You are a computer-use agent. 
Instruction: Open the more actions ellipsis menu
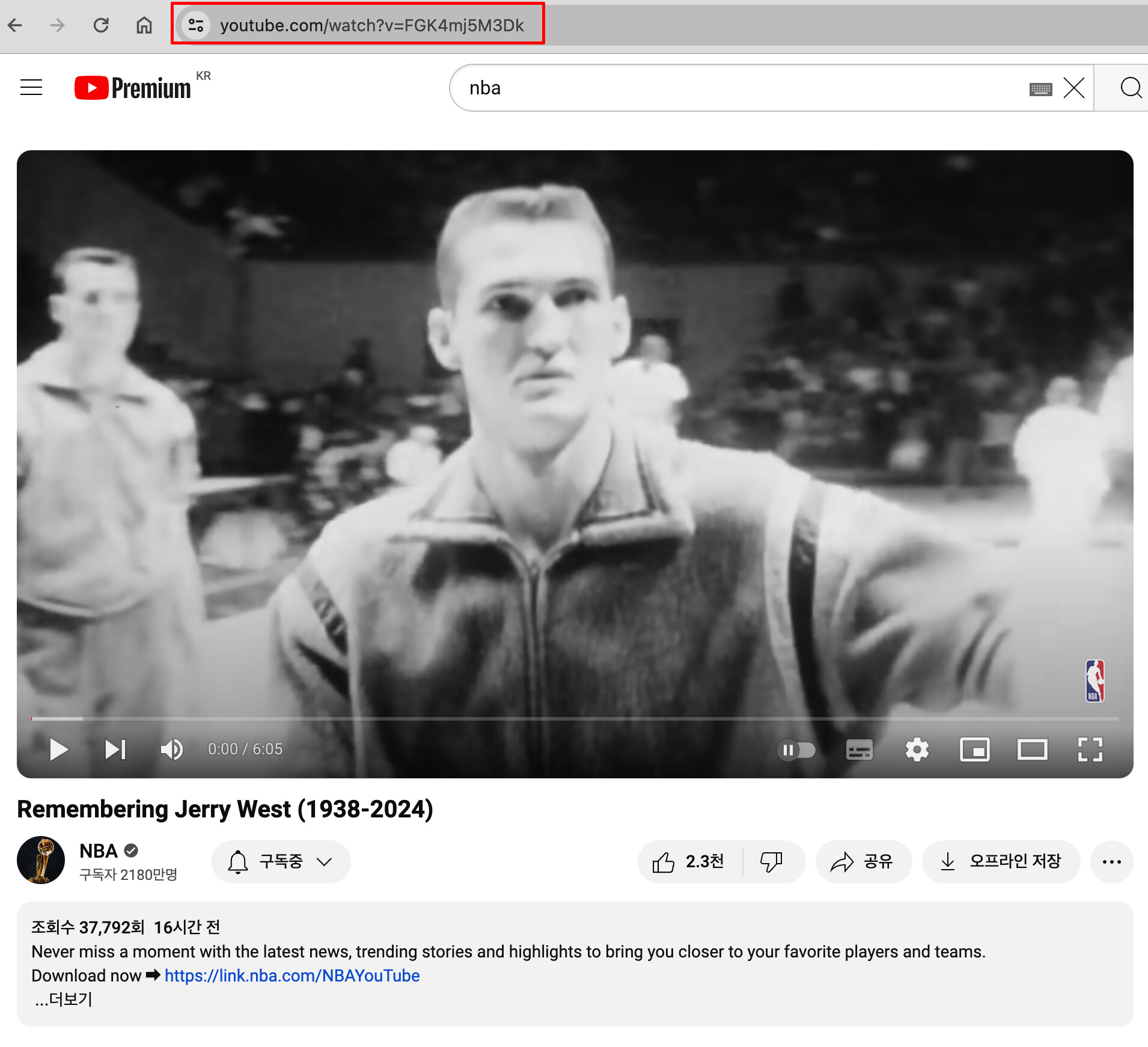1111,861
